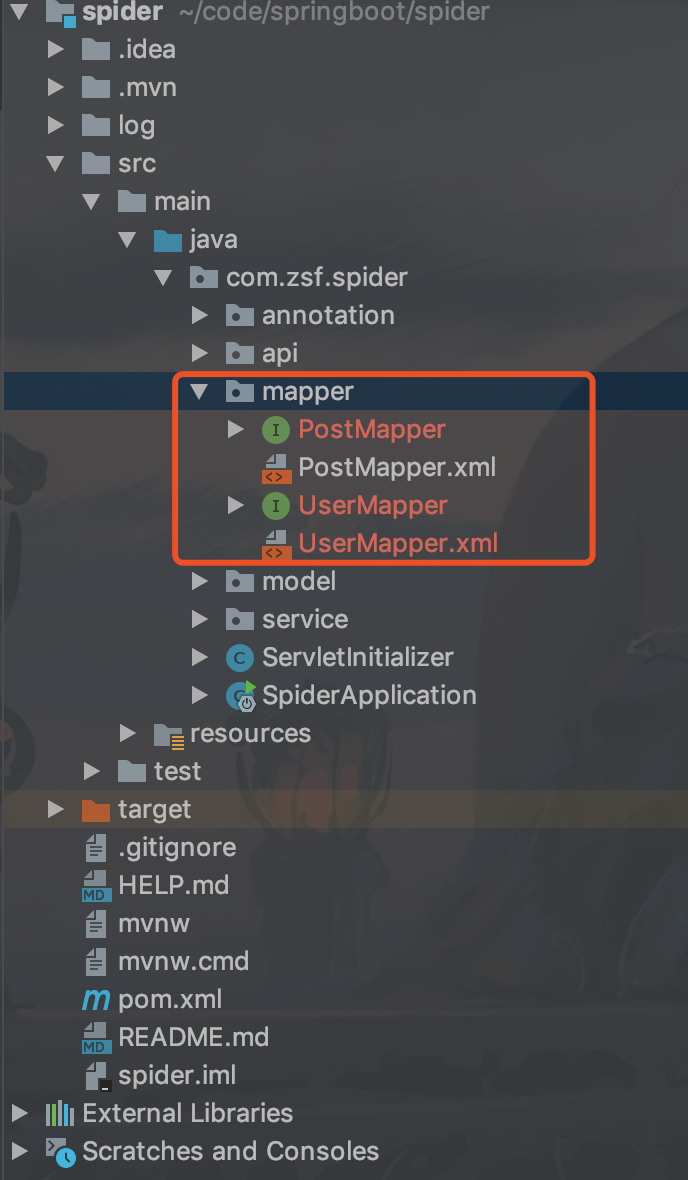Click the PostMapper interface icon
The height and width of the screenshot is (1180, 688).
[276, 430]
